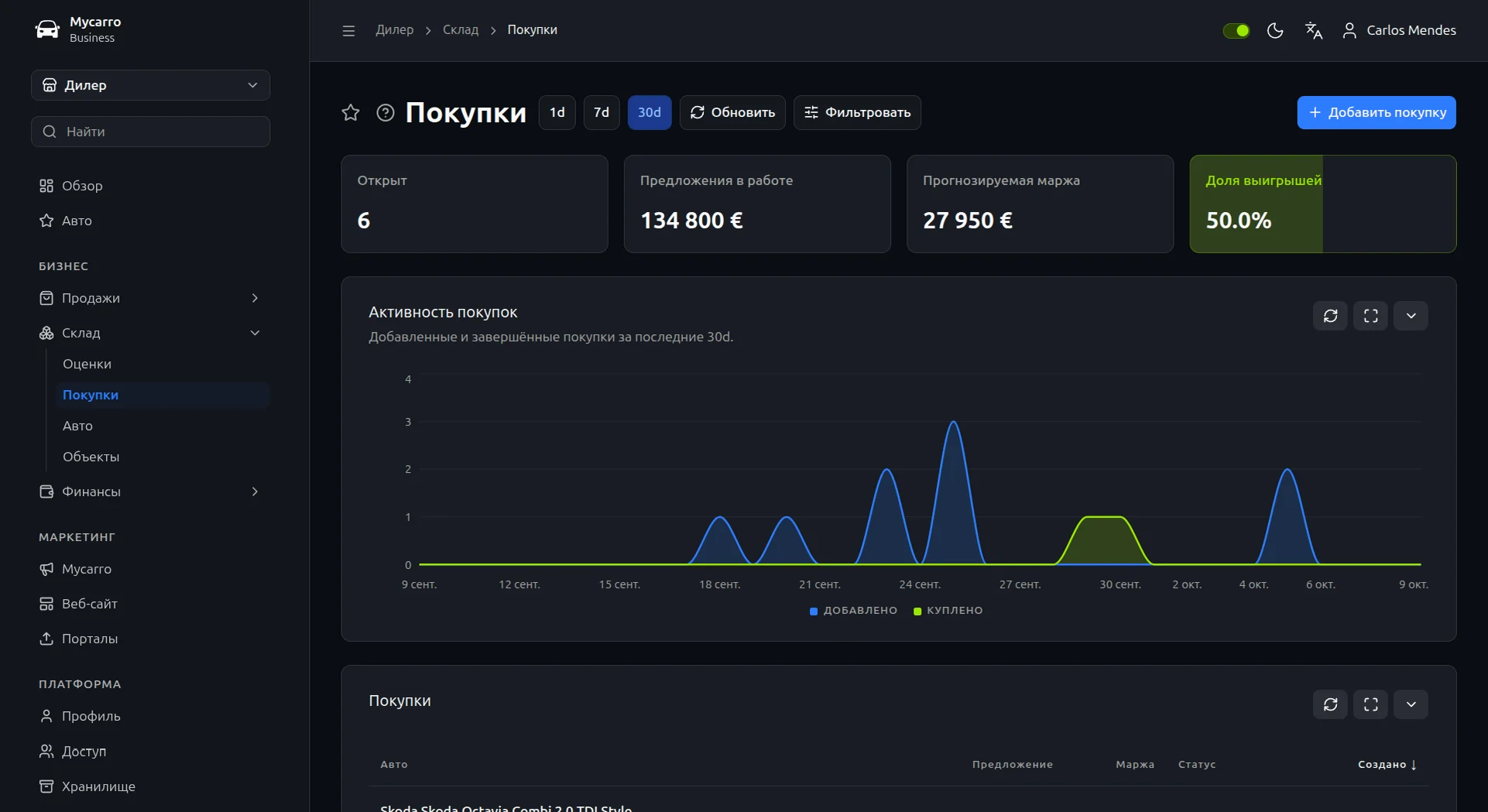Open Порталы upload item
Viewport: 1488px width, 812px height.
pos(150,639)
